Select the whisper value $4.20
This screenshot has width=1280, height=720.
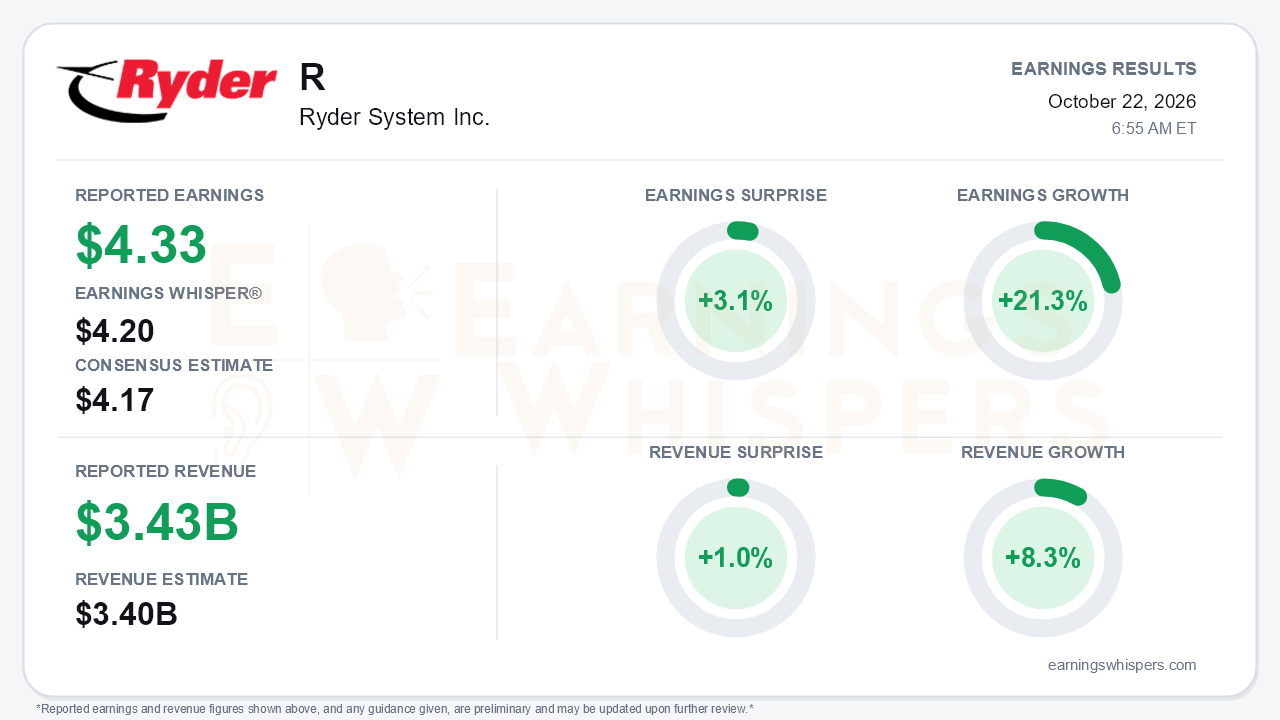click(x=115, y=331)
